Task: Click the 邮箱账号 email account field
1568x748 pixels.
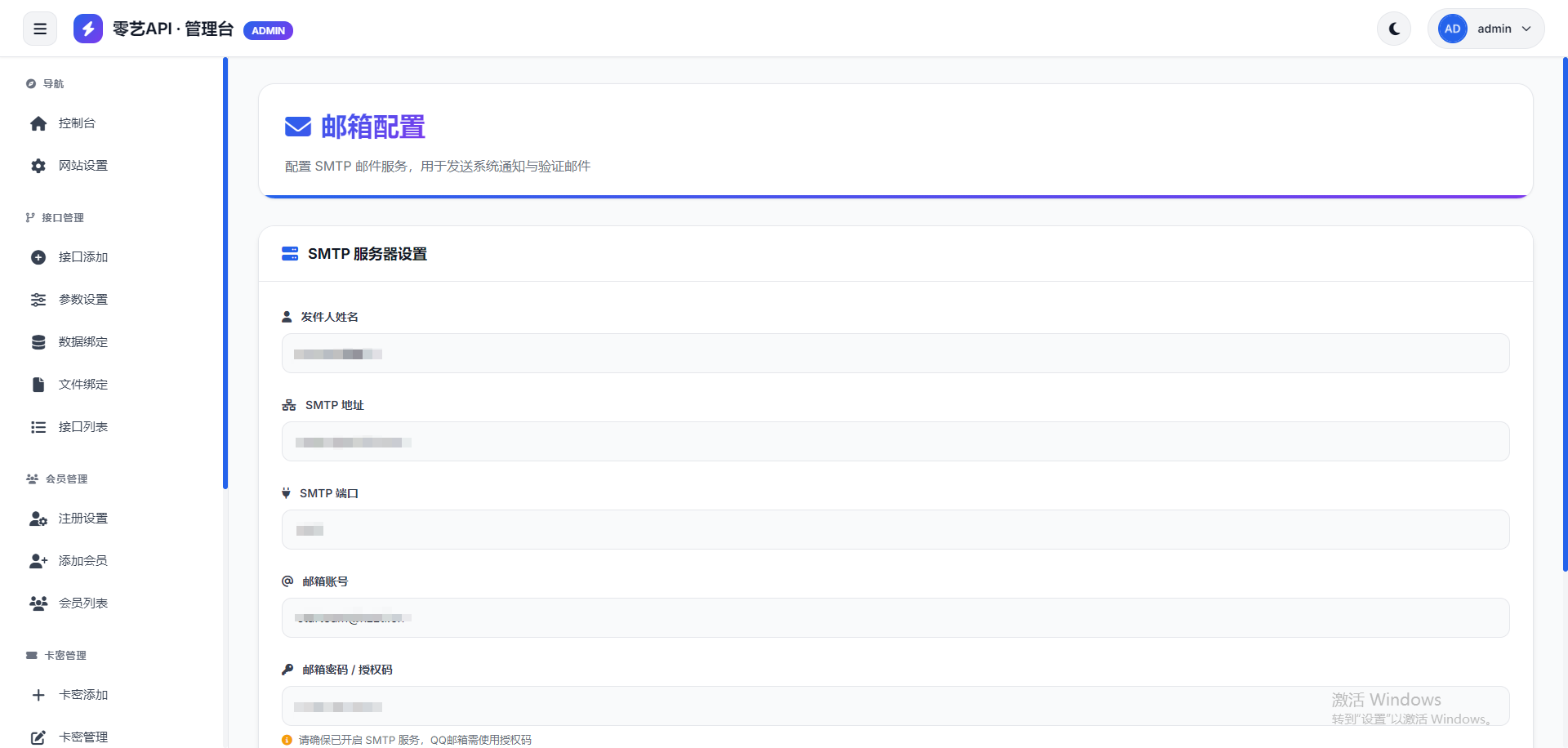Action: tap(895, 618)
